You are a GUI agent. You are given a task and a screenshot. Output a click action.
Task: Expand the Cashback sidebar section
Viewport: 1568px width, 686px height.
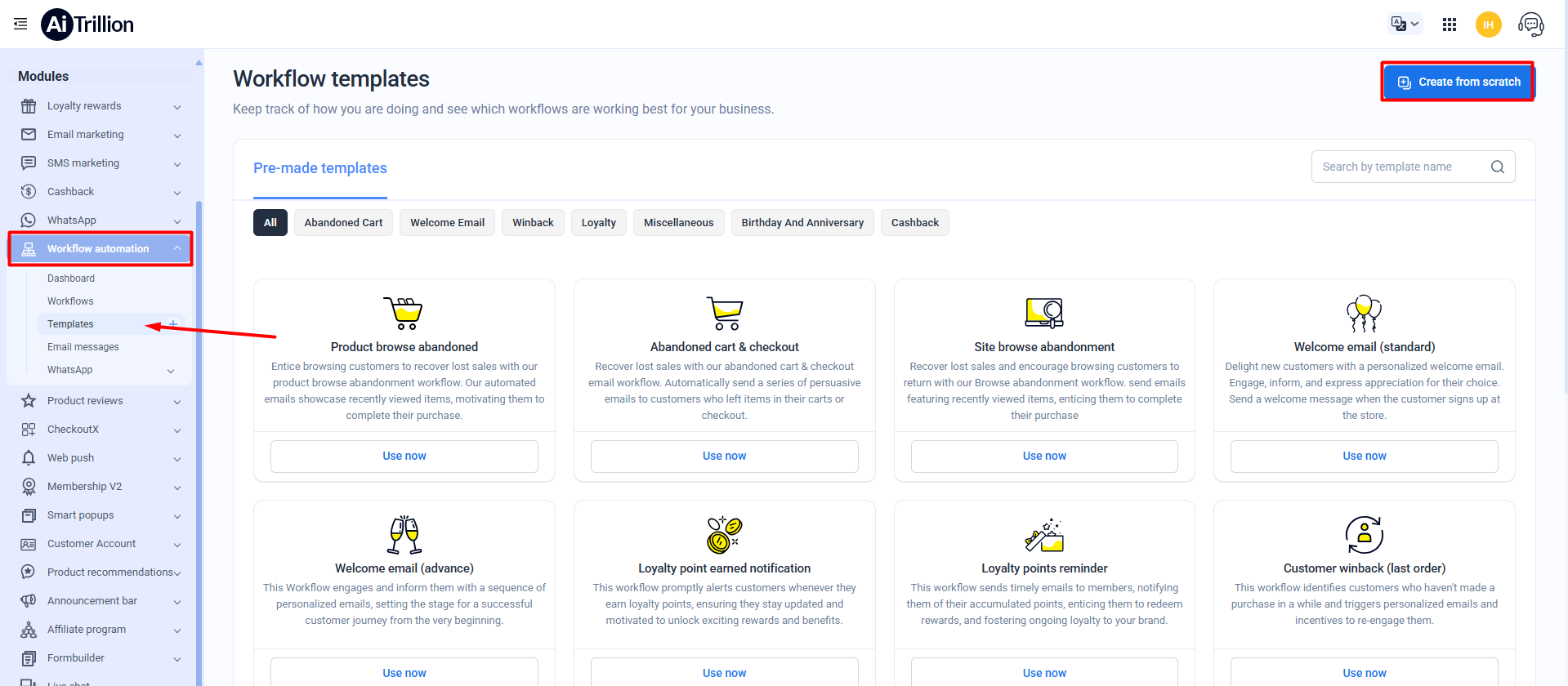pos(176,193)
